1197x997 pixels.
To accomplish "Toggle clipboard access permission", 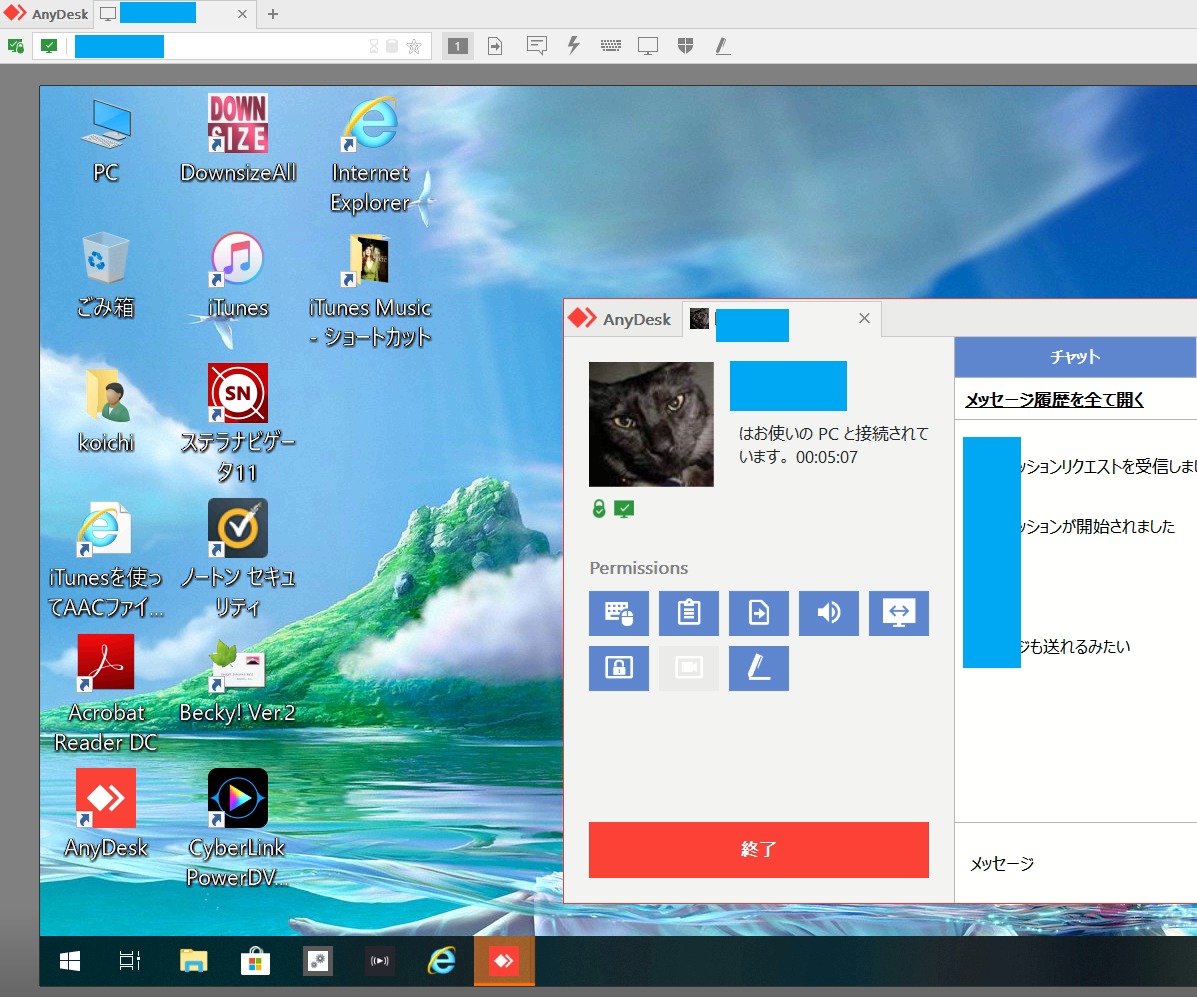I will (689, 613).
